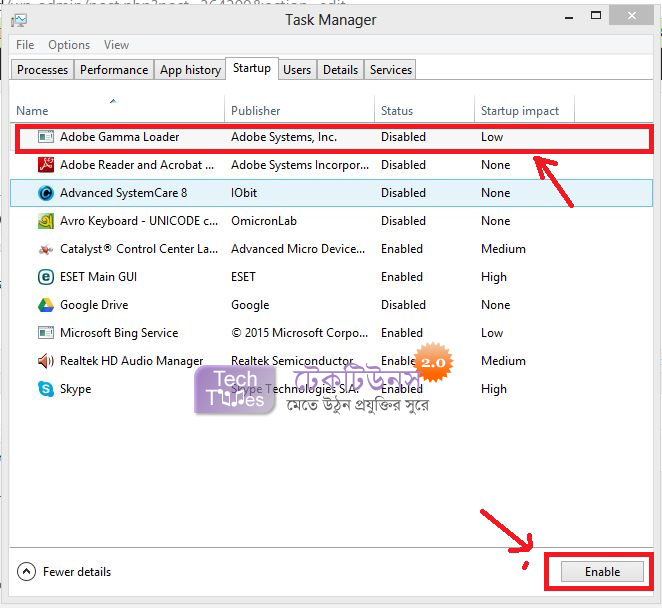Screen dimensions: 662x608
Task: Click Disabled status of Google Drive
Action: (x=403, y=305)
